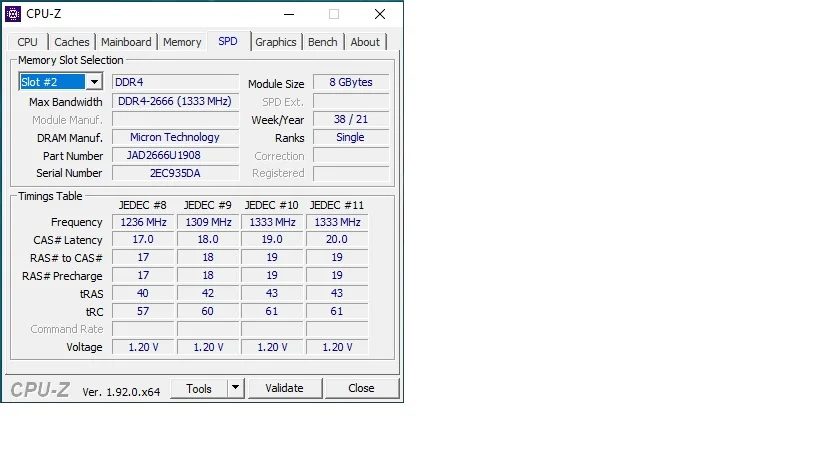Click the JEDEC #8 column header

(x=143, y=205)
